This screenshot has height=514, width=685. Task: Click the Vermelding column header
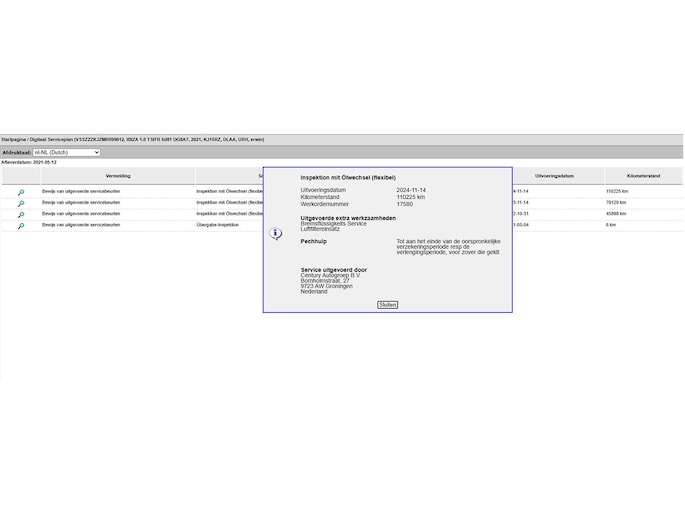pyautogui.click(x=117, y=176)
